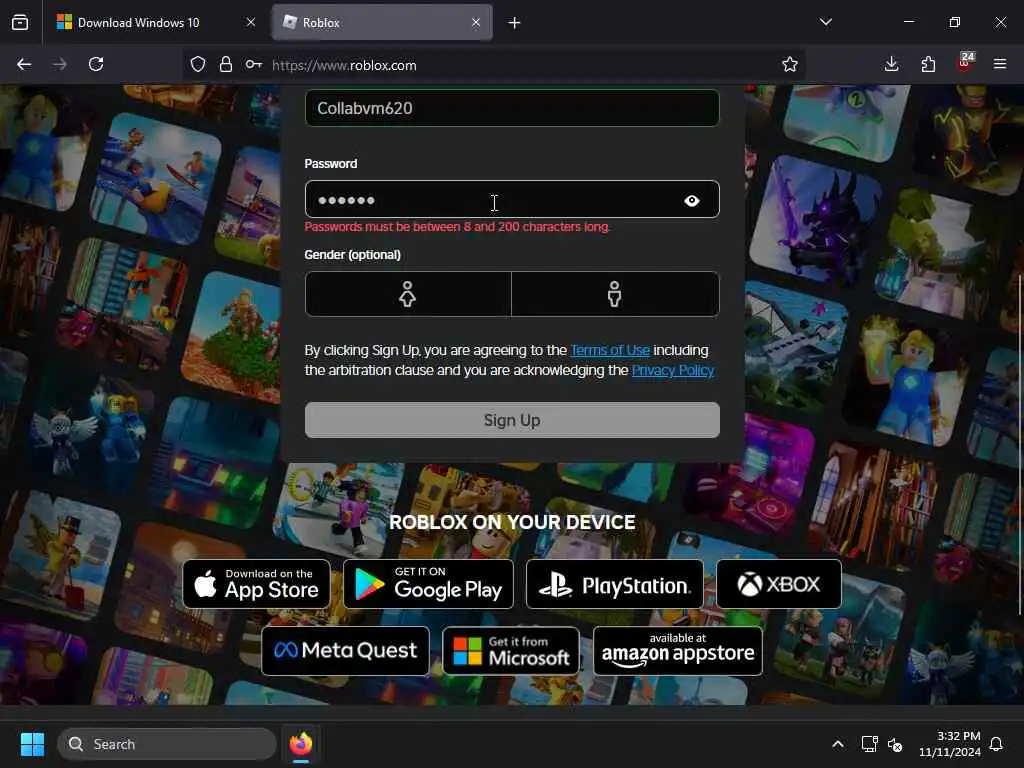Open the notifications bell icon
1024x768 pixels.
point(996,744)
